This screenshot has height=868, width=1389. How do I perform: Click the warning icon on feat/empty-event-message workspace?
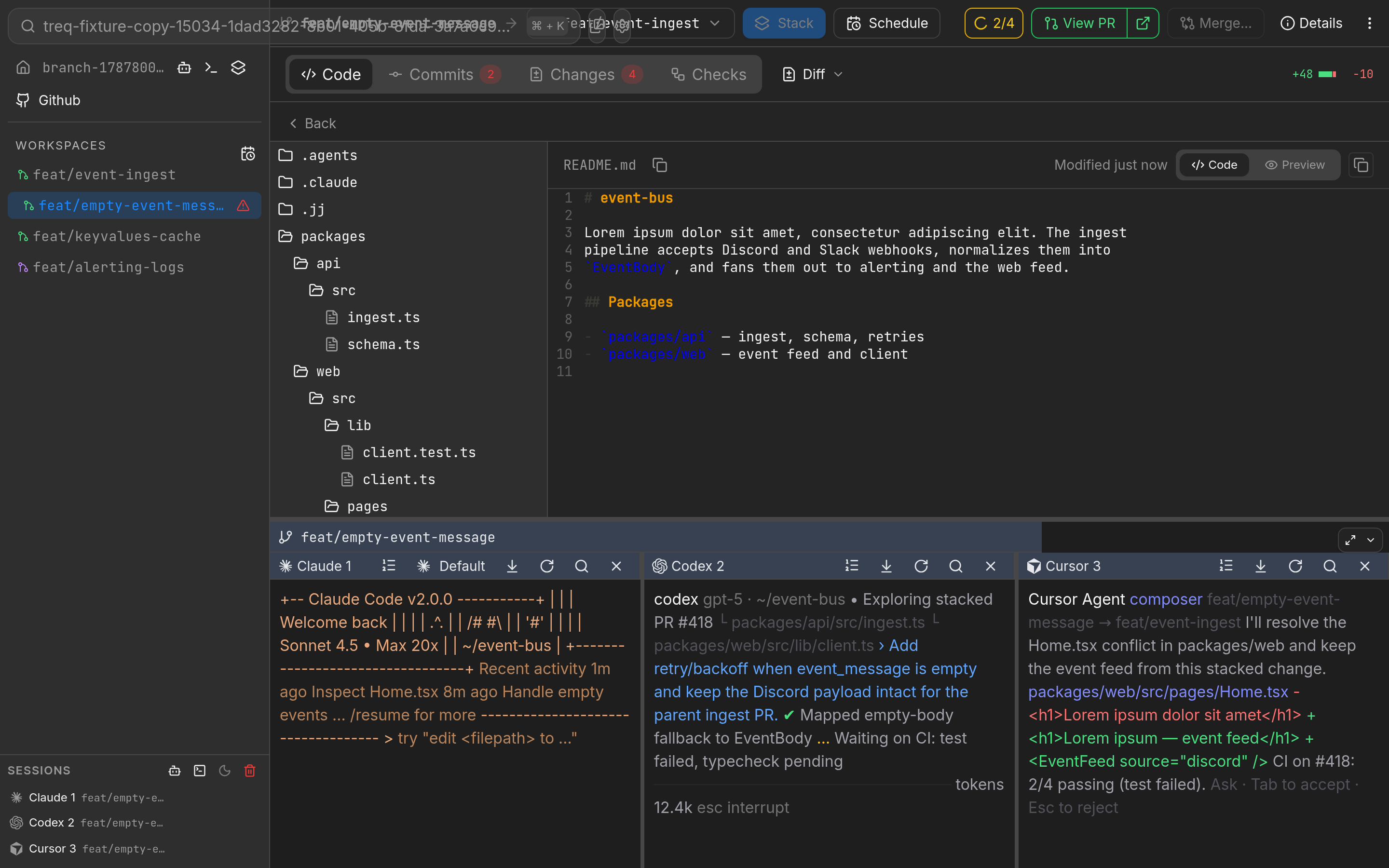tap(243, 205)
